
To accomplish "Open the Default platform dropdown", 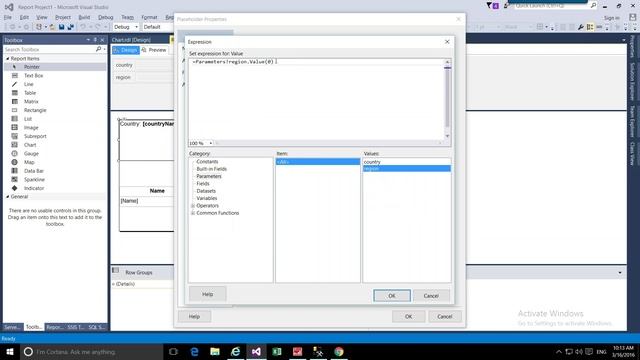I will (157, 27).
